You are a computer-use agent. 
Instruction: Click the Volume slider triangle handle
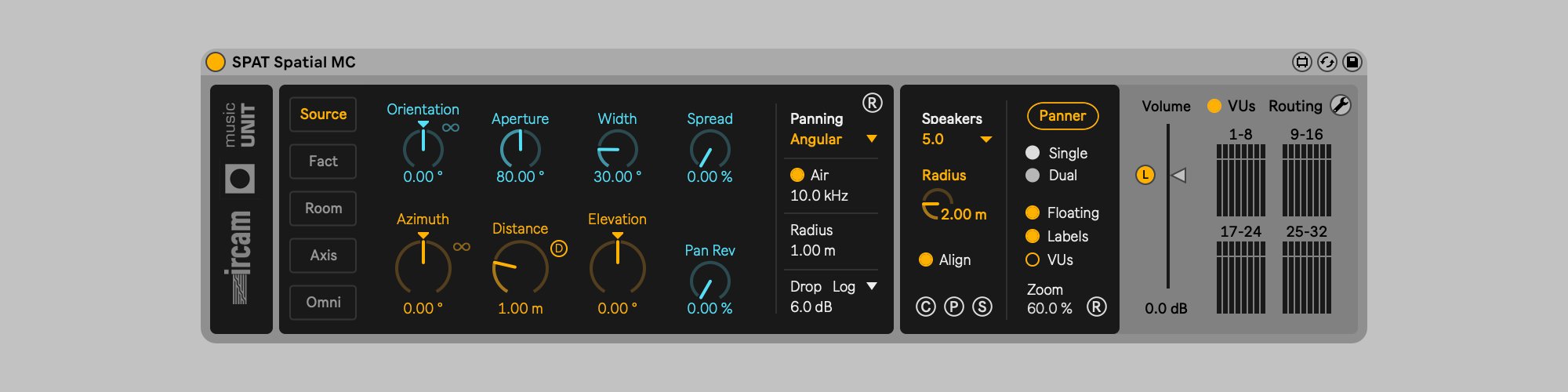1178,175
